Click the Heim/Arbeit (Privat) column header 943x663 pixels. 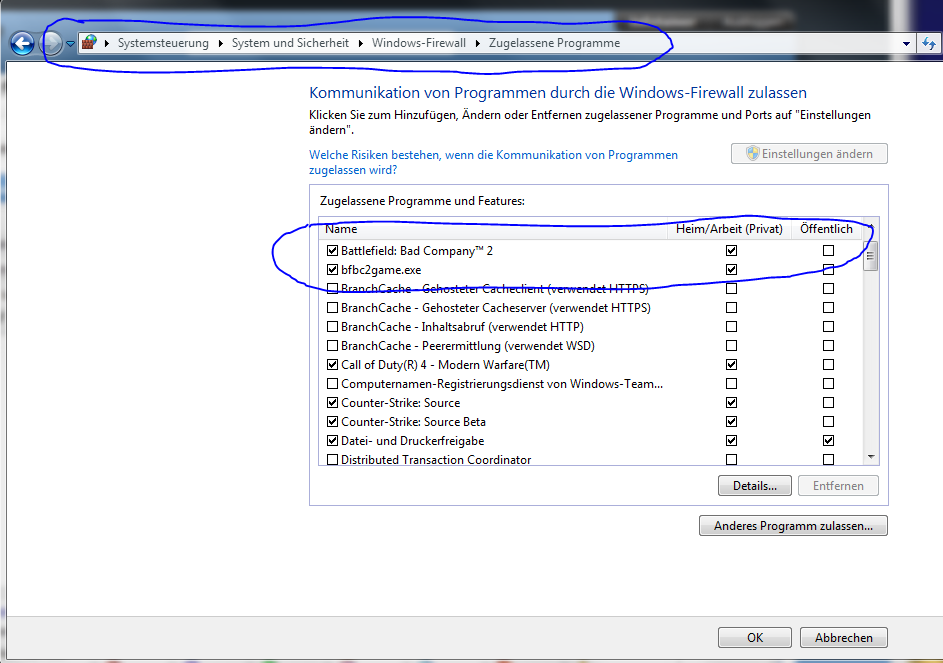(x=730, y=229)
